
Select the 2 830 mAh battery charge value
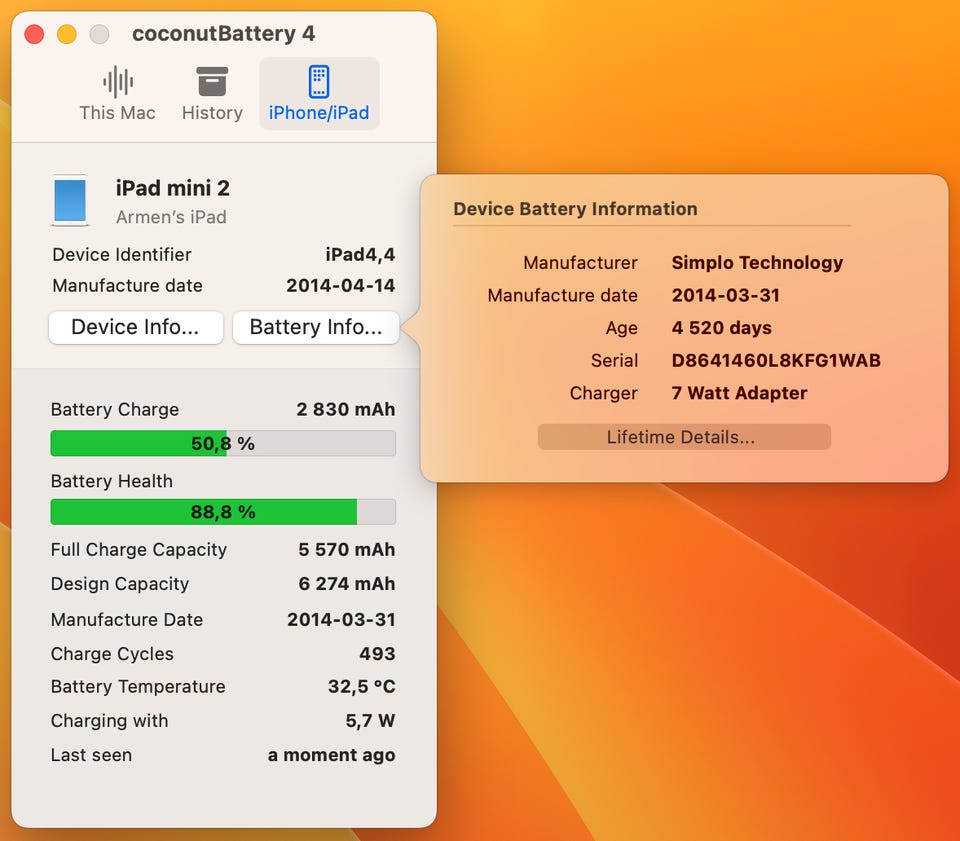pos(346,409)
